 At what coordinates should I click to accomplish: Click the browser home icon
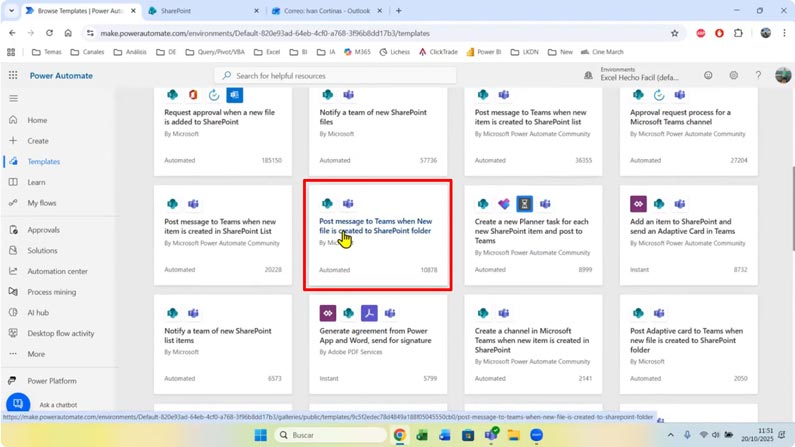click(68, 33)
